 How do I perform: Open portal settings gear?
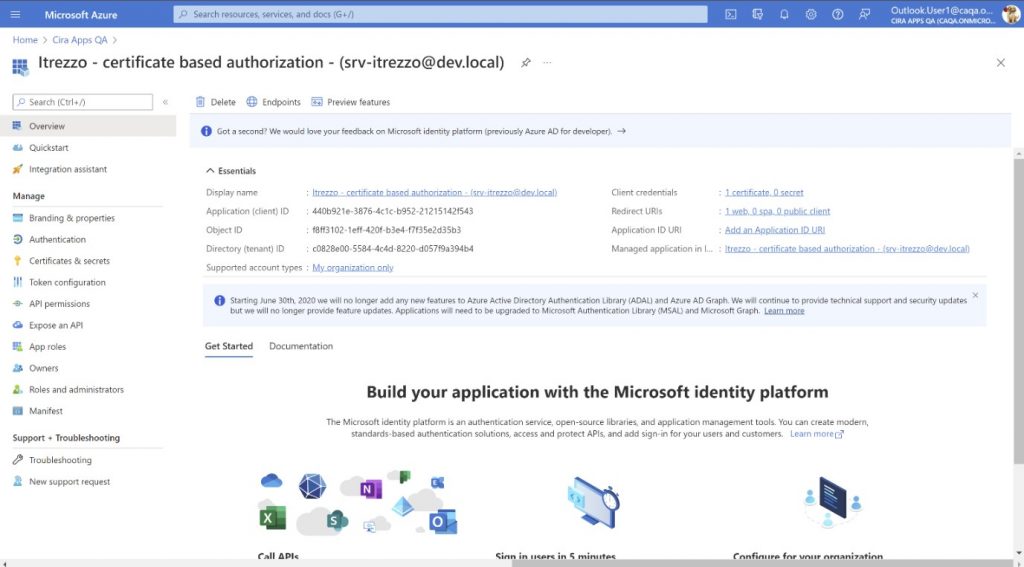tap(810, 14)
